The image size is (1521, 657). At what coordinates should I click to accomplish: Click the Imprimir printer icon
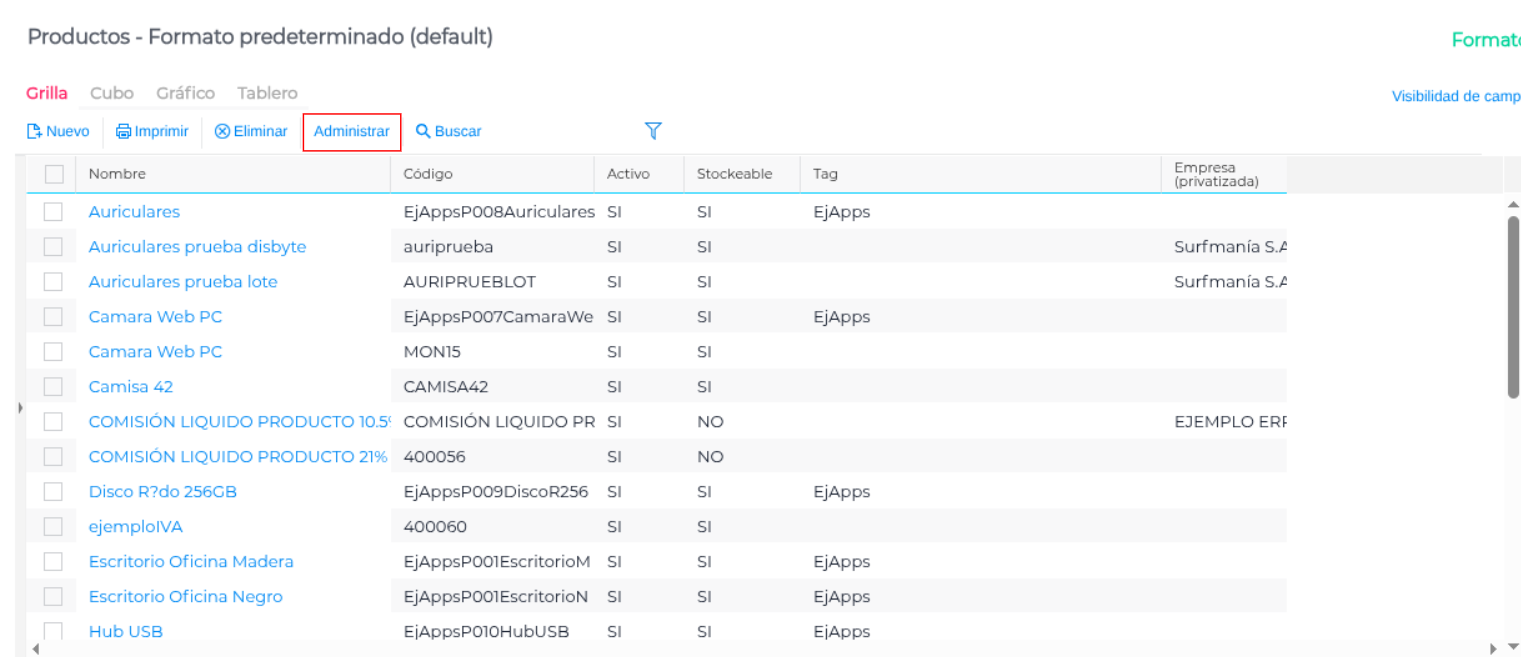[124, 131]
